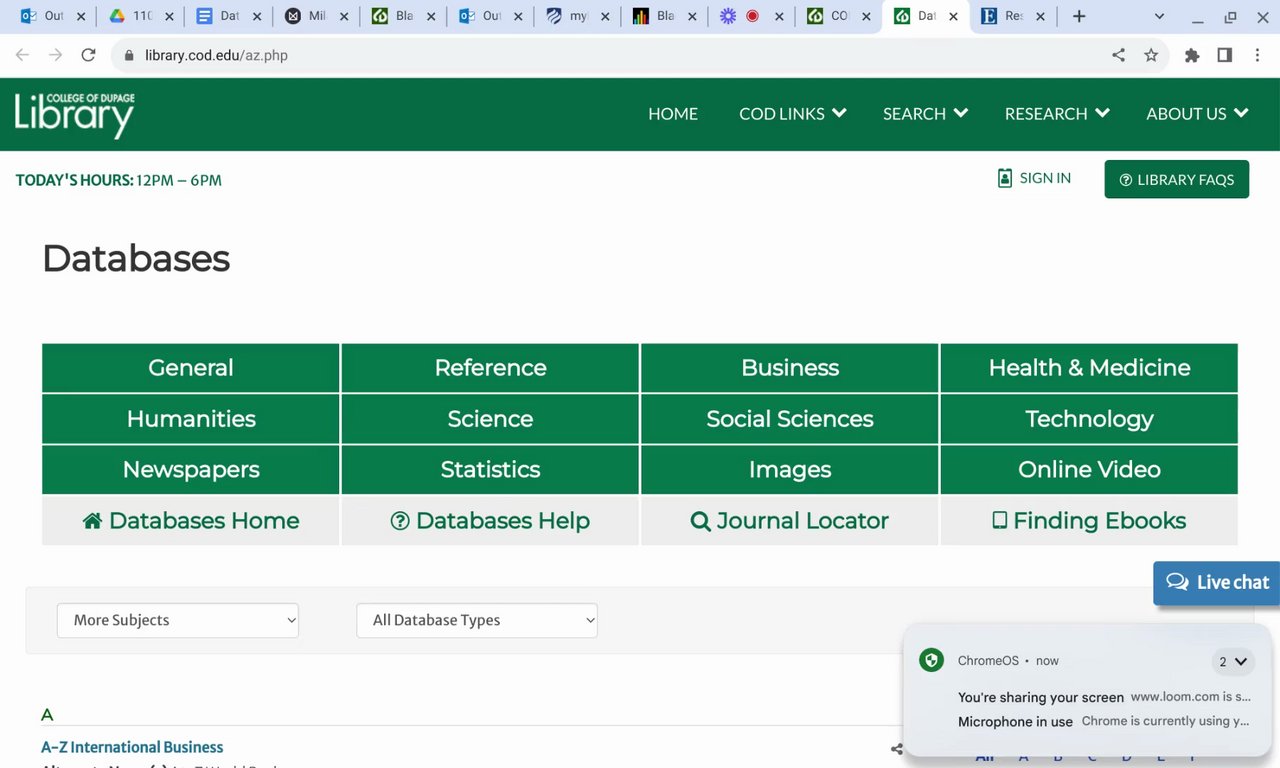This screenshot has height=768, width=1280.
Task: Click the address bar showing library.cod.edu
Action: pyautogui.click(x=600, y=55)
